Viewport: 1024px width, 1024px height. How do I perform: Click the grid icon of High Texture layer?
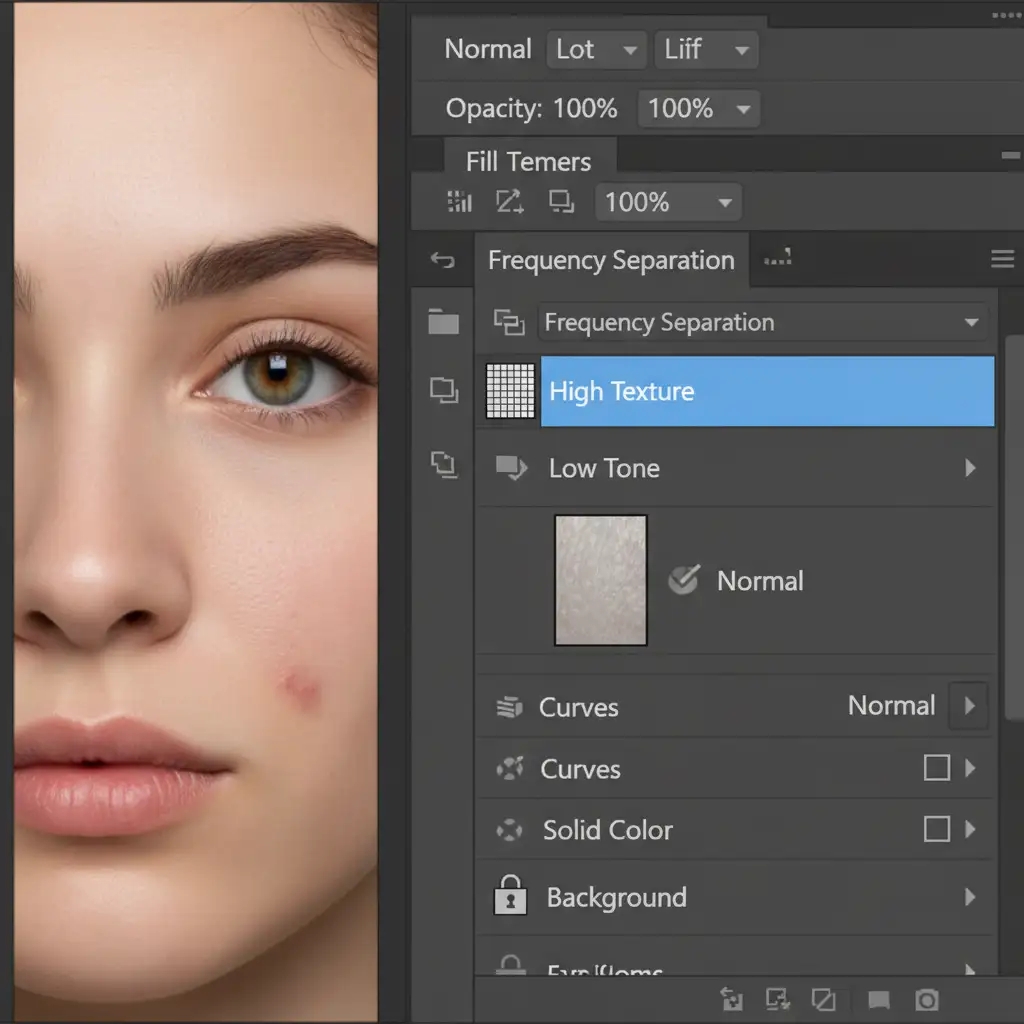[x=510, y=391]
